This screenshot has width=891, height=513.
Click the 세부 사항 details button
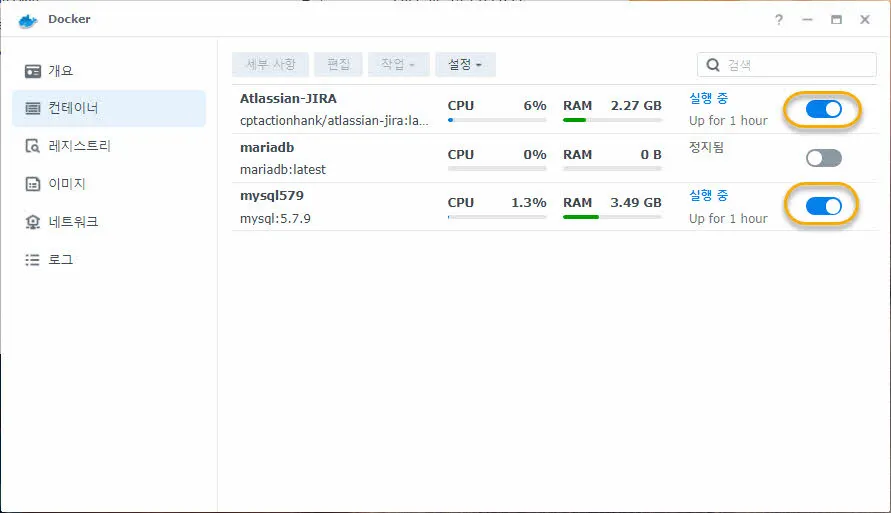click(270, 65)
